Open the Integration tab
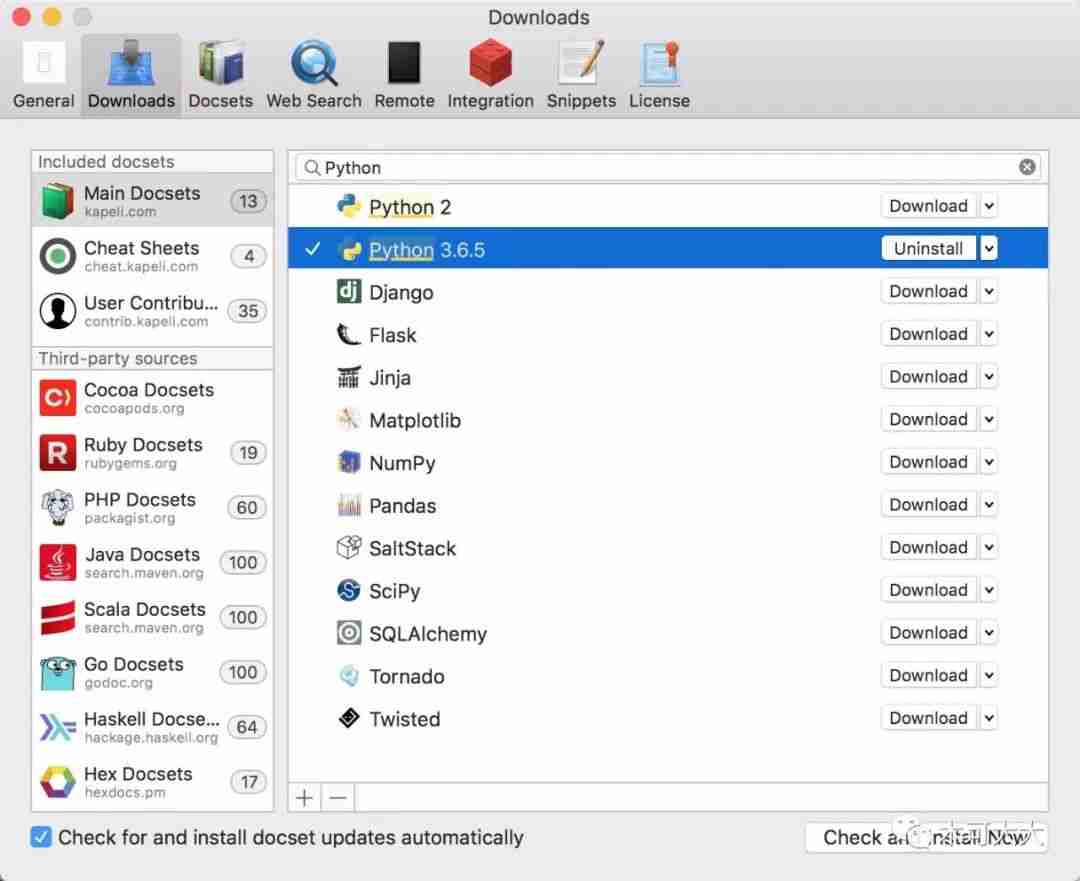The width and height of the screenshot is (1080, 881). point(490,76)
